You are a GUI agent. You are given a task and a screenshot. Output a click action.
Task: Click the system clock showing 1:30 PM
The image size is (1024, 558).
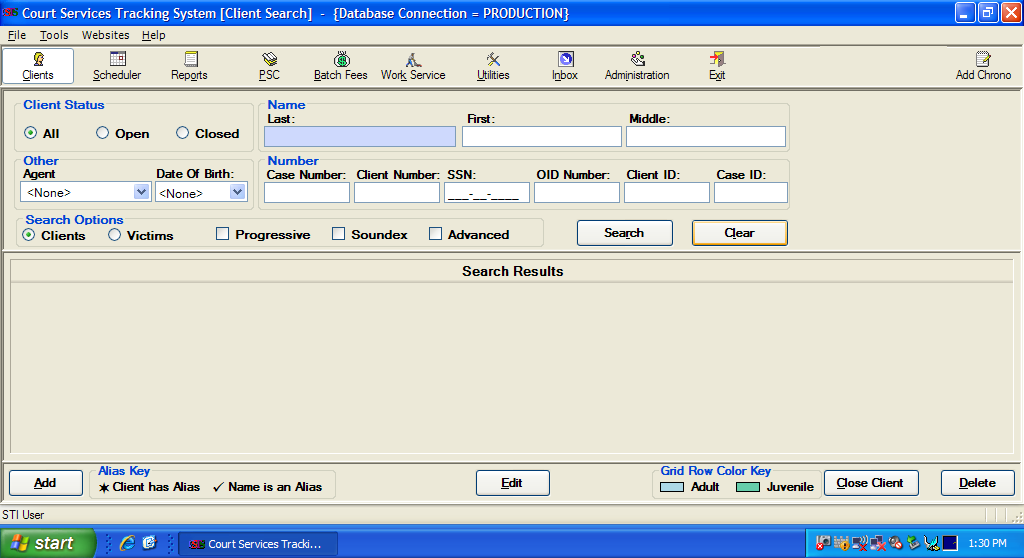[987, 543]
